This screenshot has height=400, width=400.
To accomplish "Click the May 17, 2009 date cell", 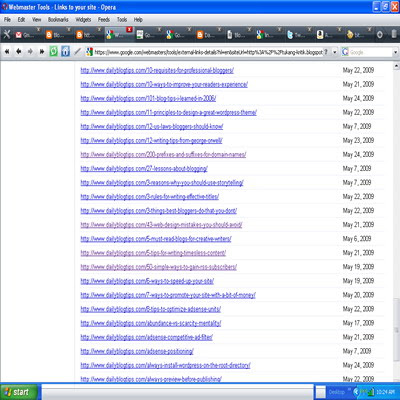I will click(358, 323).
